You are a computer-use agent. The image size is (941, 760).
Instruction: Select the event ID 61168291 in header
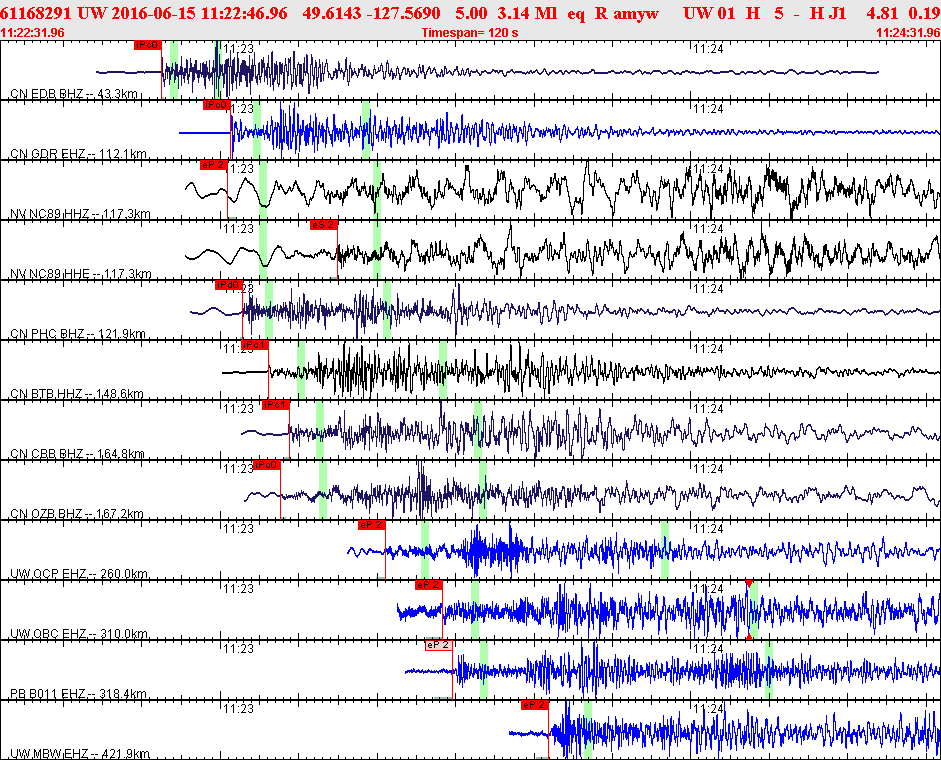[x=36, y=13]
